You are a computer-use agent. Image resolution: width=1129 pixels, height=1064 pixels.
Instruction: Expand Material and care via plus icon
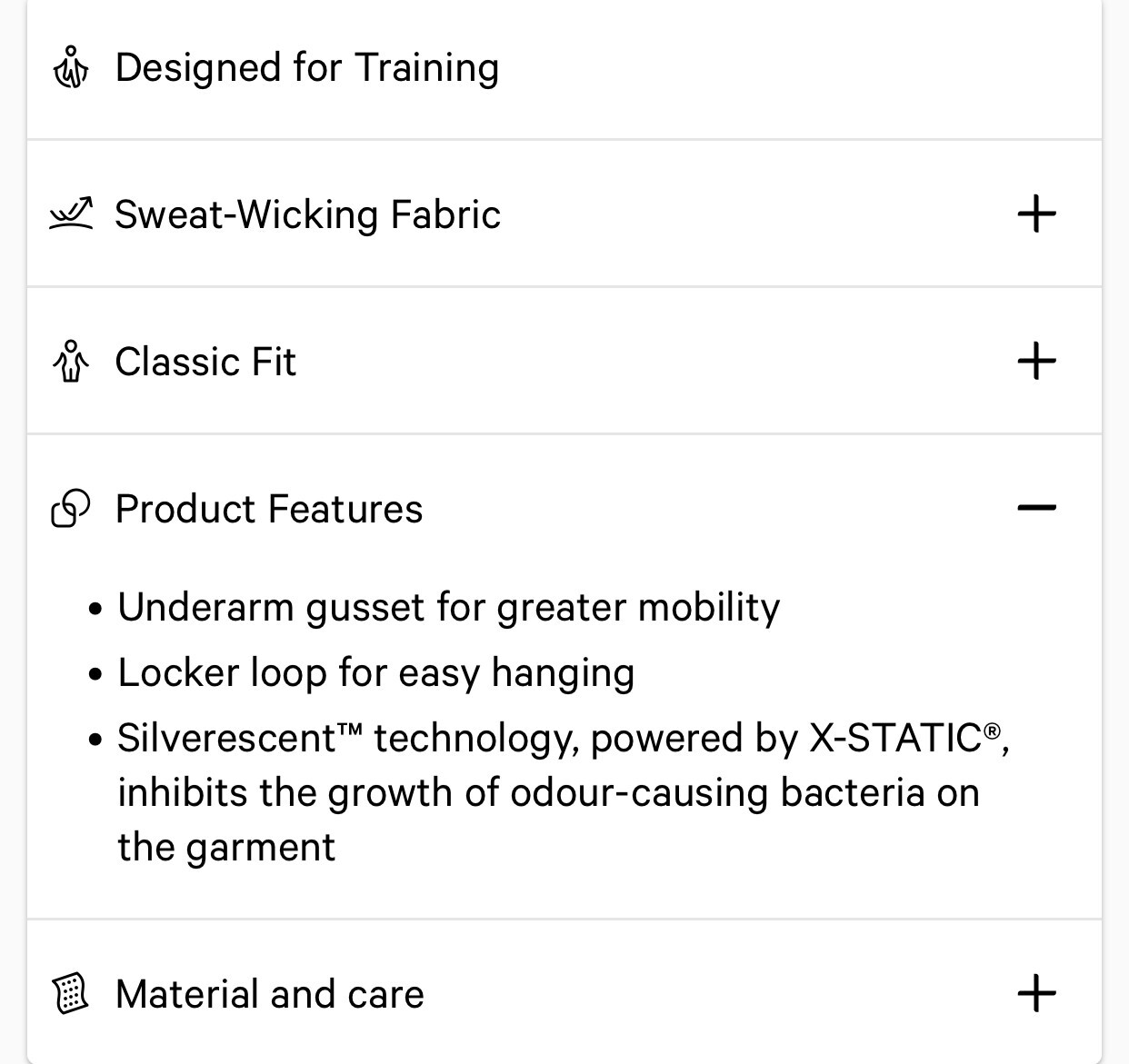[1036, 993]
